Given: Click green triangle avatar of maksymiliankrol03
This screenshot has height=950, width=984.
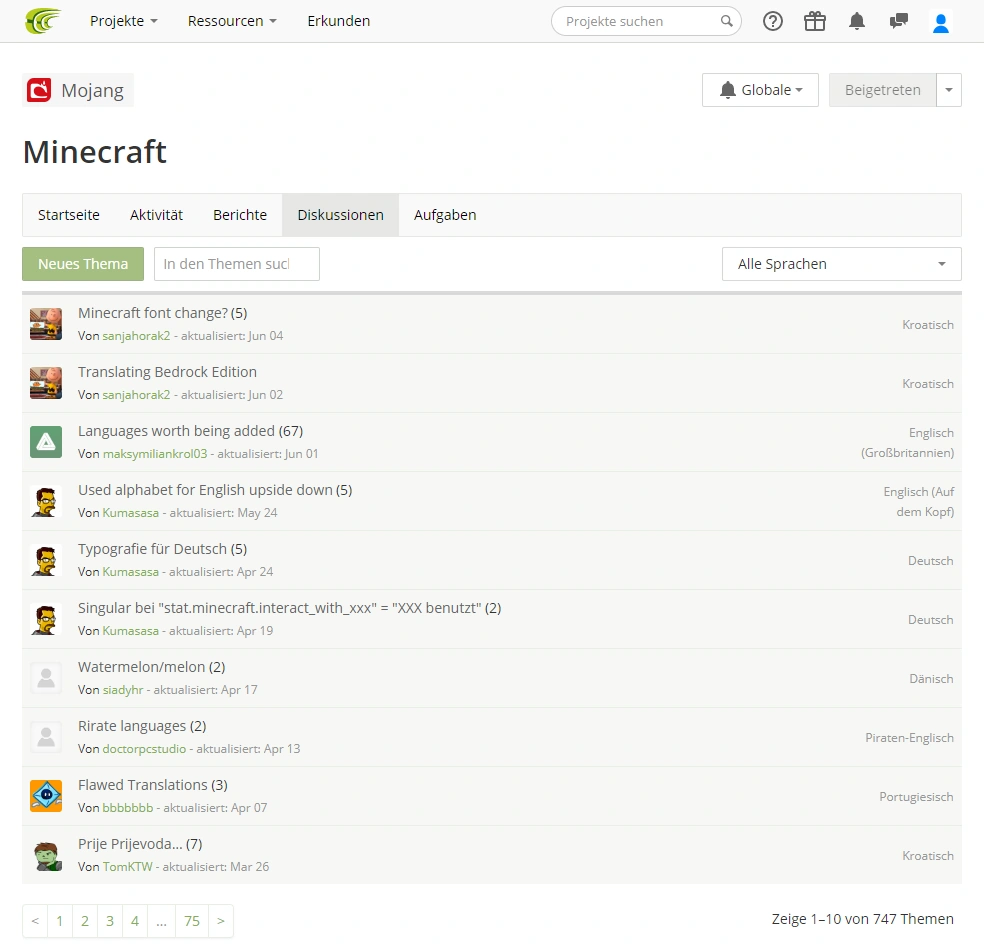Looking at the screenshot, I should coord(46,442).
